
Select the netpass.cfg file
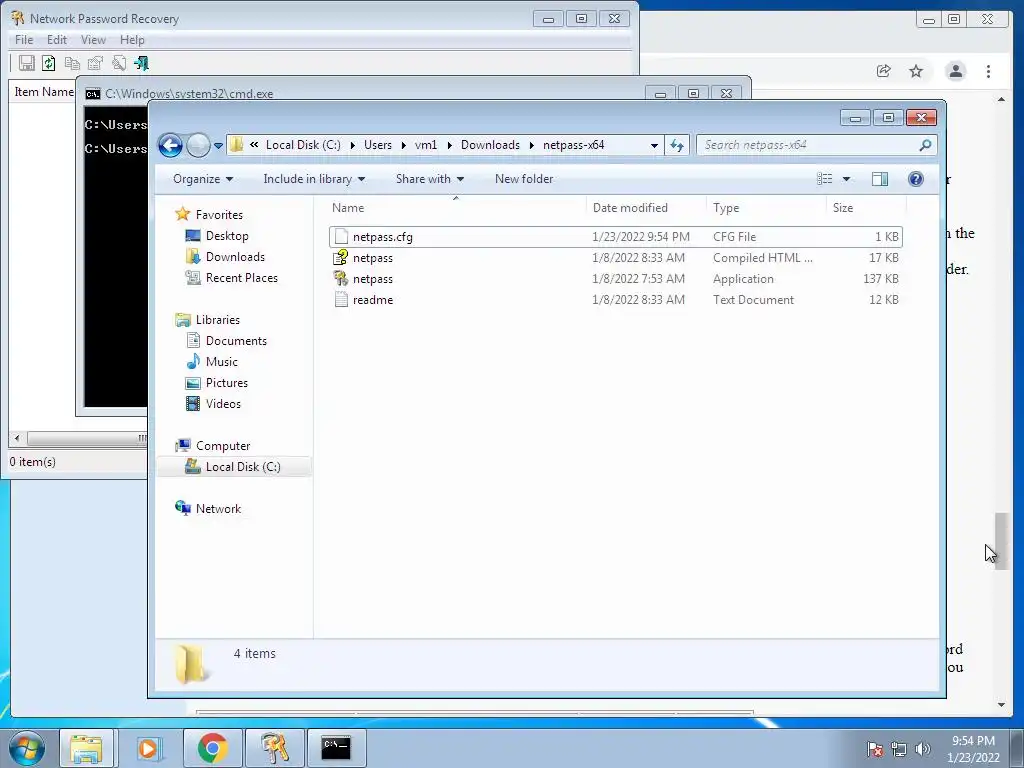(x=616, y=237)
